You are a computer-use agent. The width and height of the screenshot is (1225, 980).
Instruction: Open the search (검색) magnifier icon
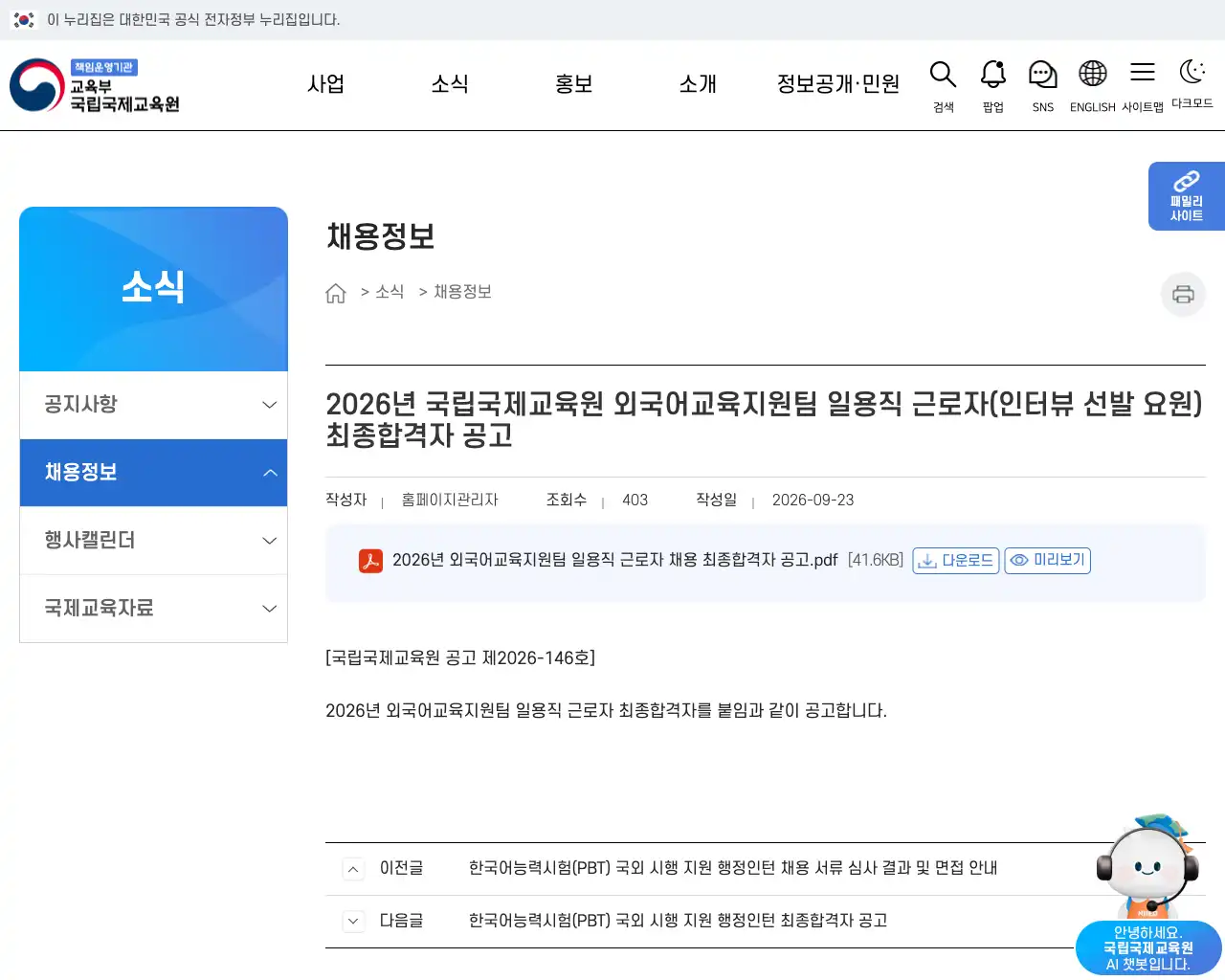[x=943, y=75]
